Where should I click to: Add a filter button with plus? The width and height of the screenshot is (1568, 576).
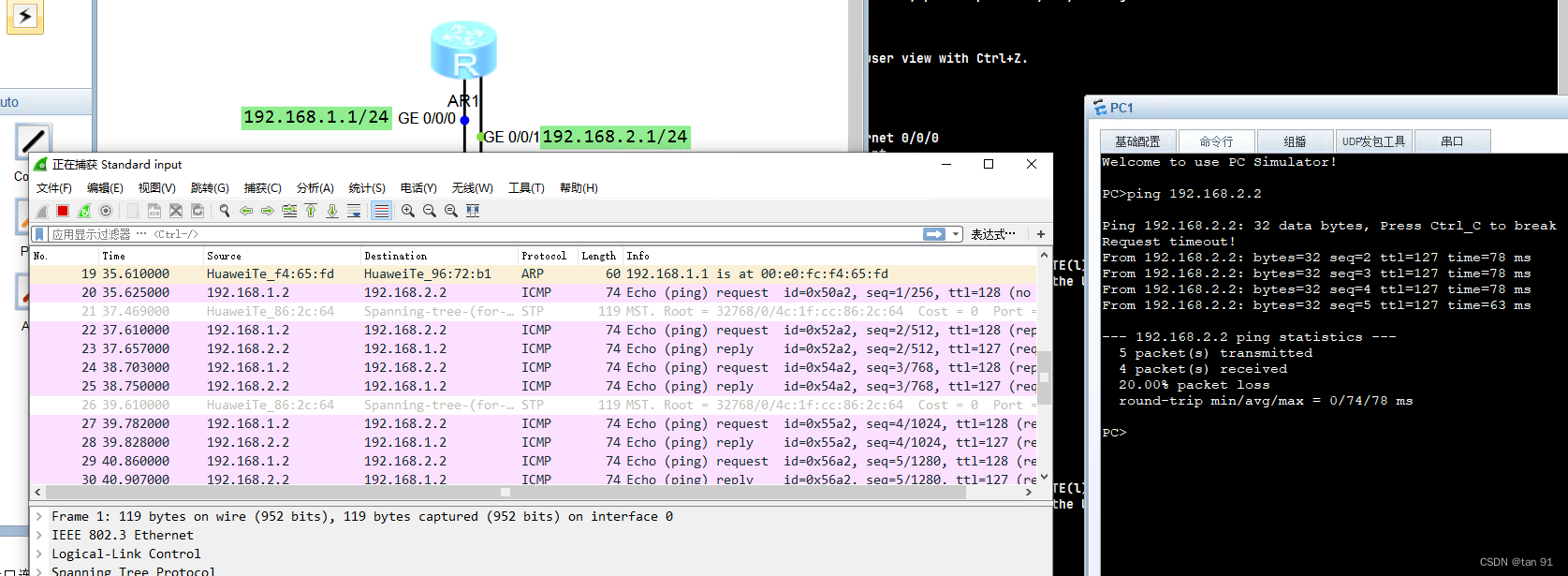pos(1040,234)
